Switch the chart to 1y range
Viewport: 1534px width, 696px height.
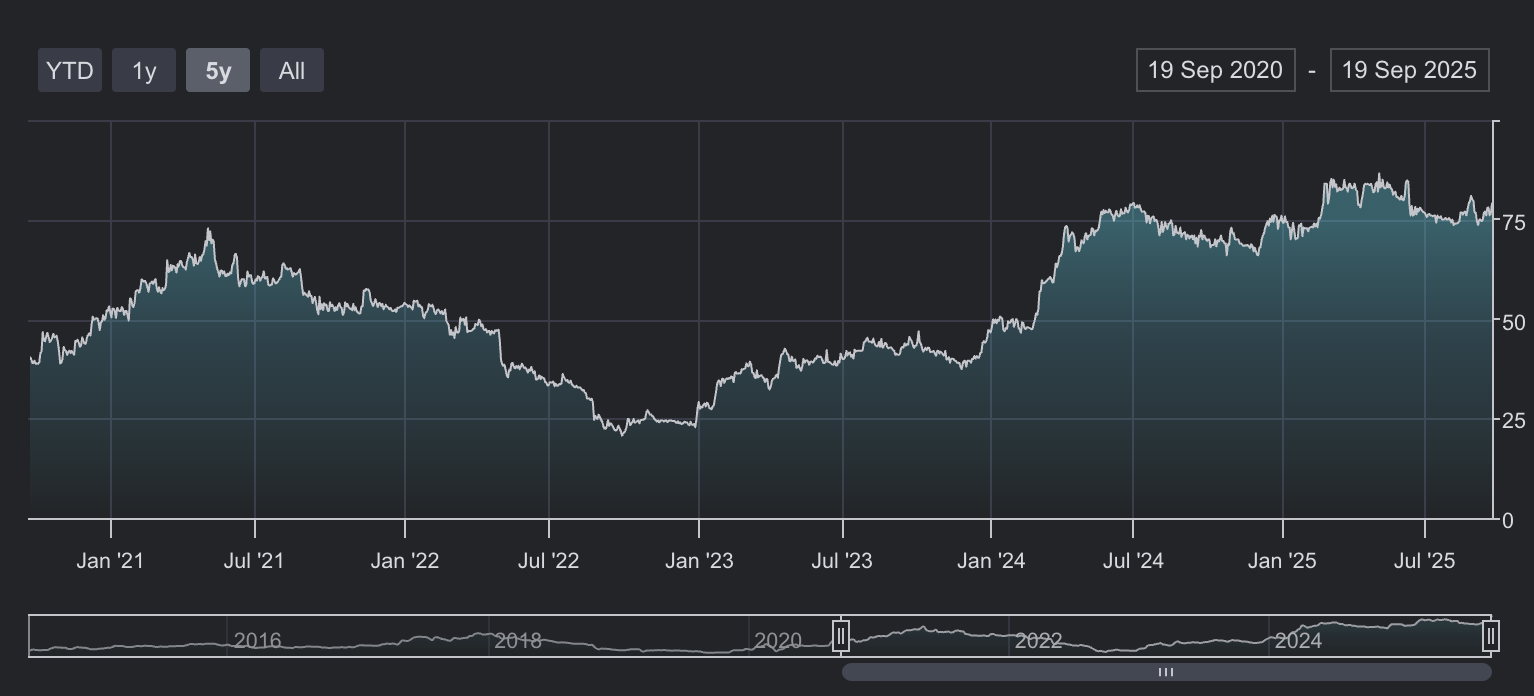point(144,71)
